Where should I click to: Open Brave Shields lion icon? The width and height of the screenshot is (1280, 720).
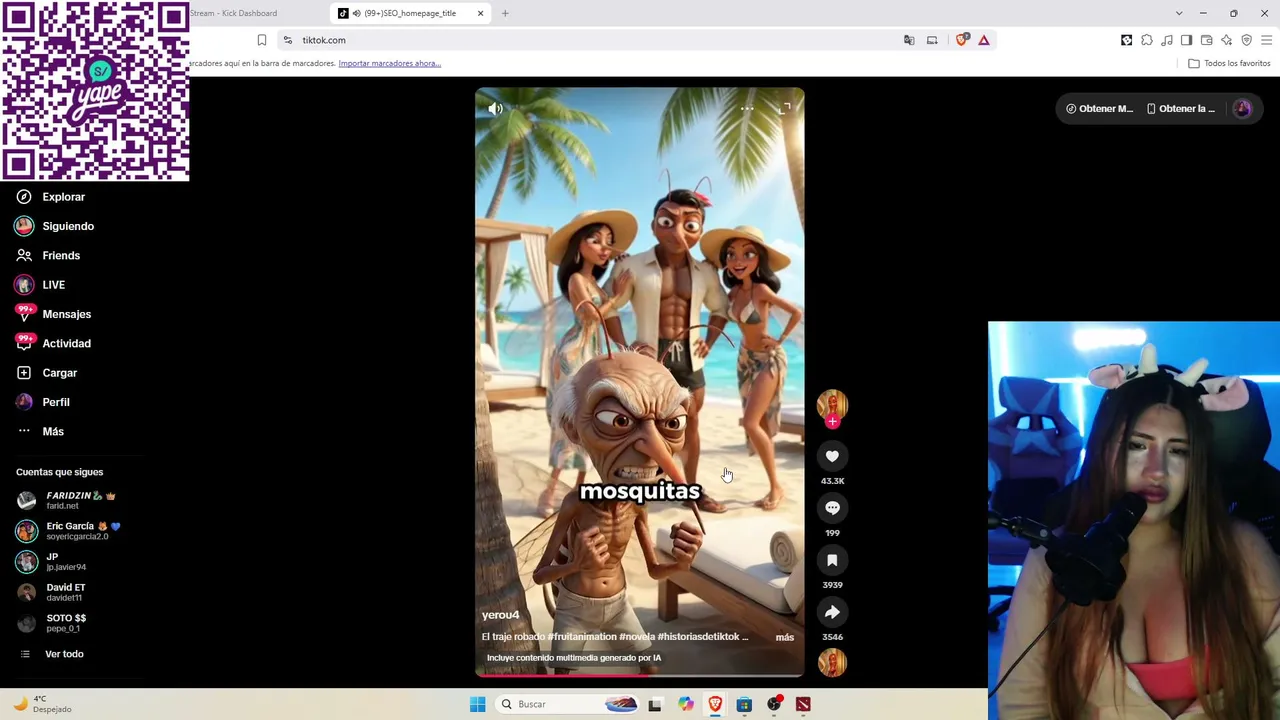coord(962,40)
